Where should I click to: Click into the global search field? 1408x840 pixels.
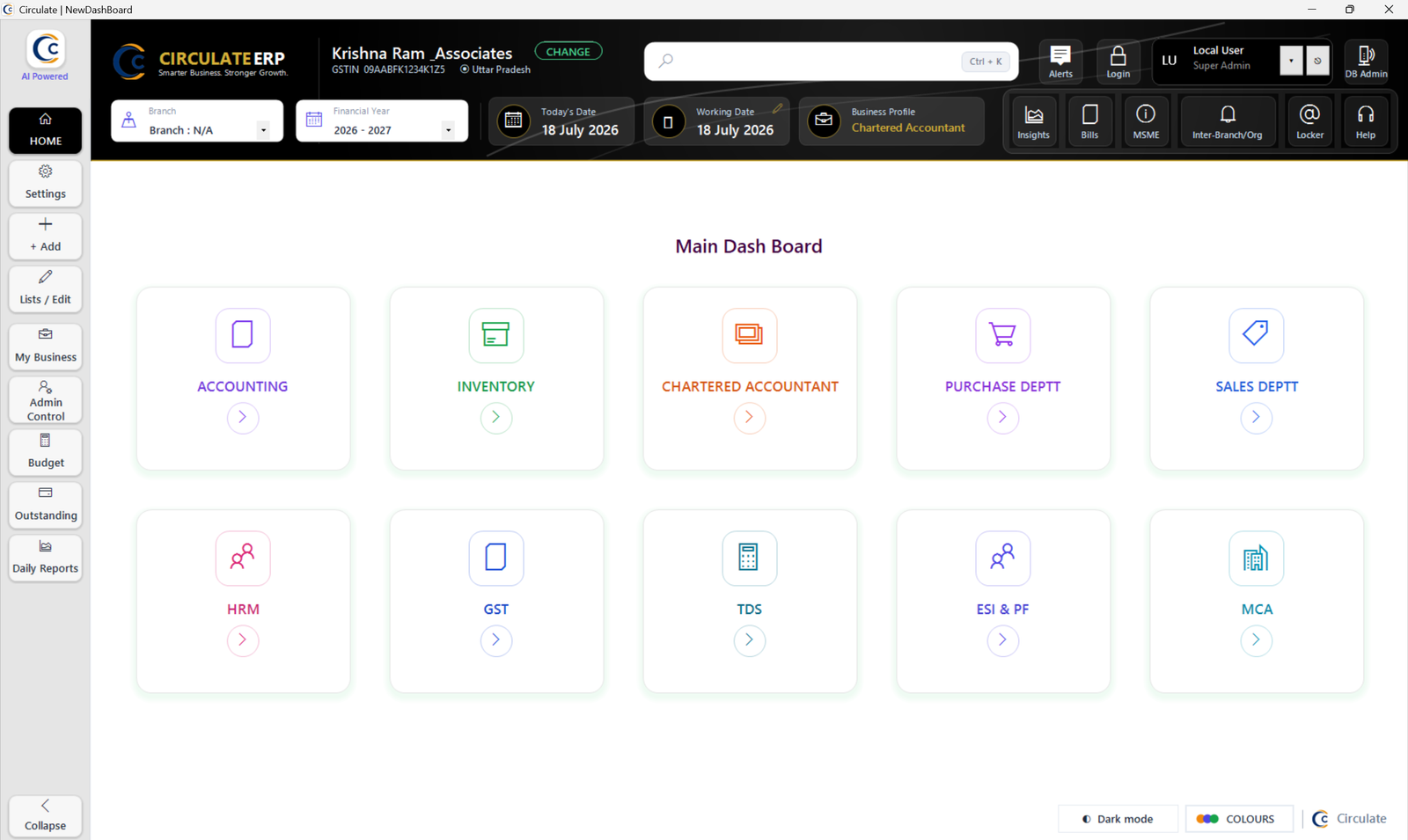click(832, 62)
